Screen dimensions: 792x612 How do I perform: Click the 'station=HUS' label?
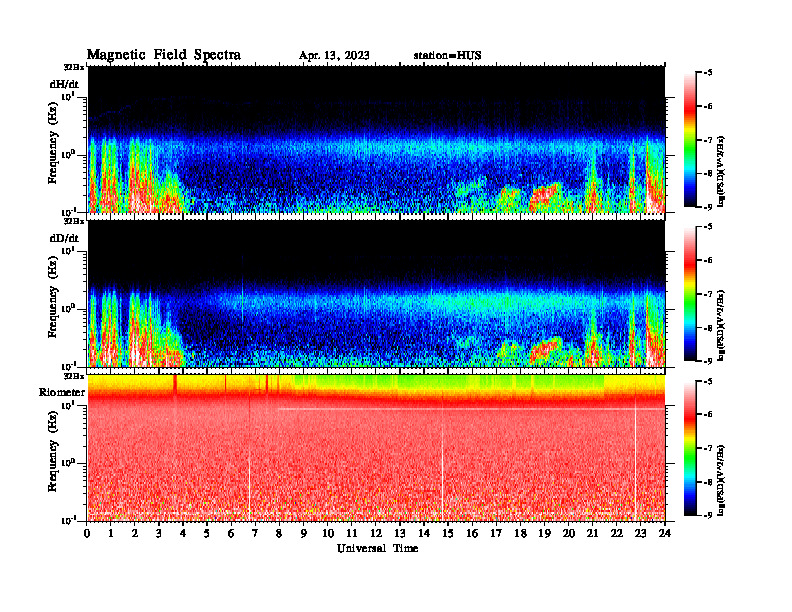447,56
